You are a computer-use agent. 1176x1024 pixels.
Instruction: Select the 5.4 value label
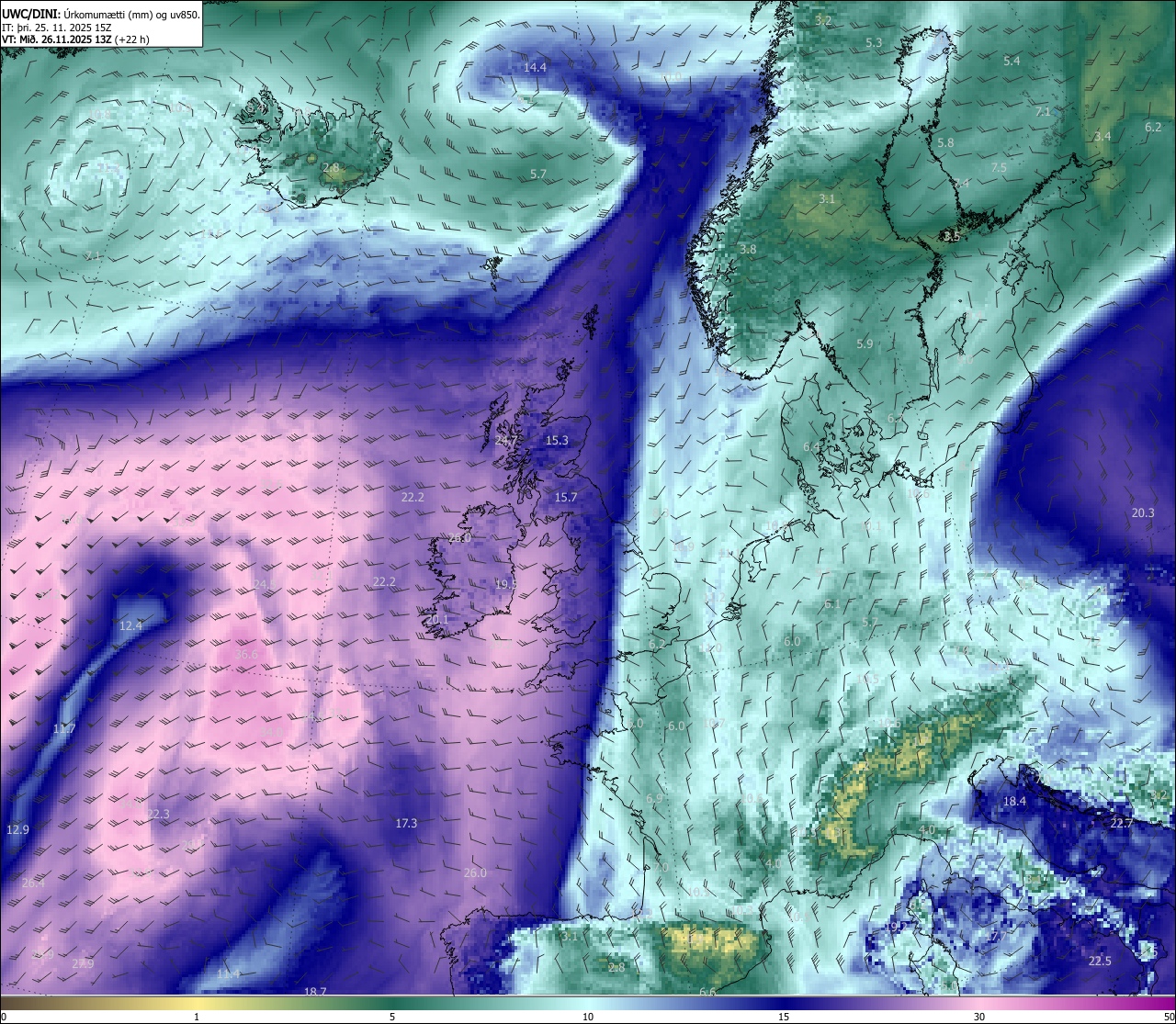pyautogui.click(x=1012, y=62)
